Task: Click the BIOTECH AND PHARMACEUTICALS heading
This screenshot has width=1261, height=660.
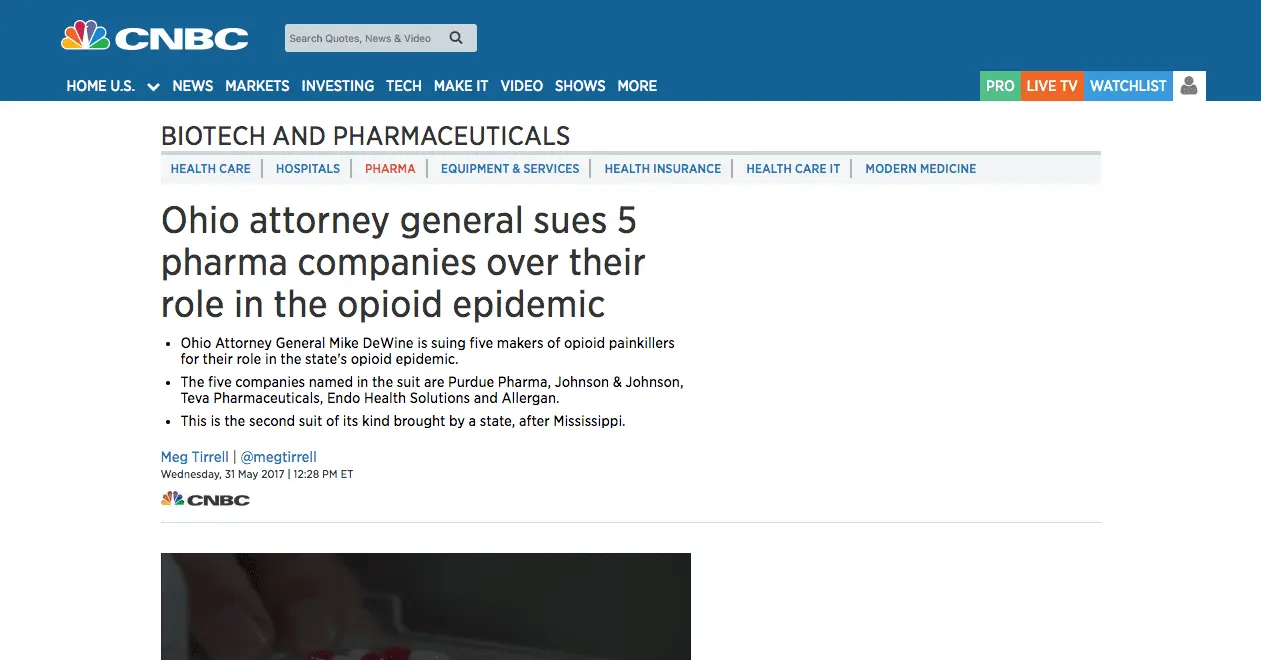Action: click(366, 136)
